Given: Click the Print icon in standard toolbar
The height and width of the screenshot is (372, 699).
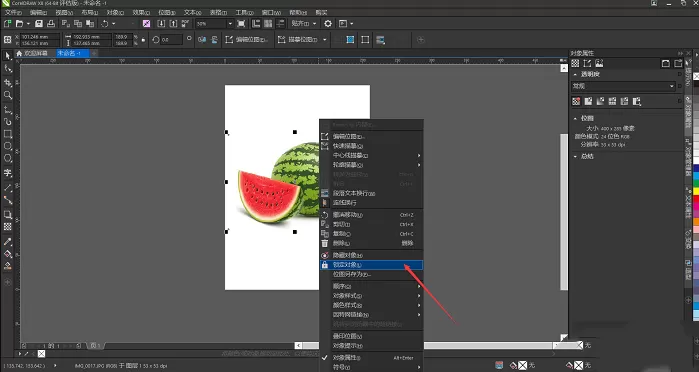Looking at the screenshot, I should [x=51, y=24].
